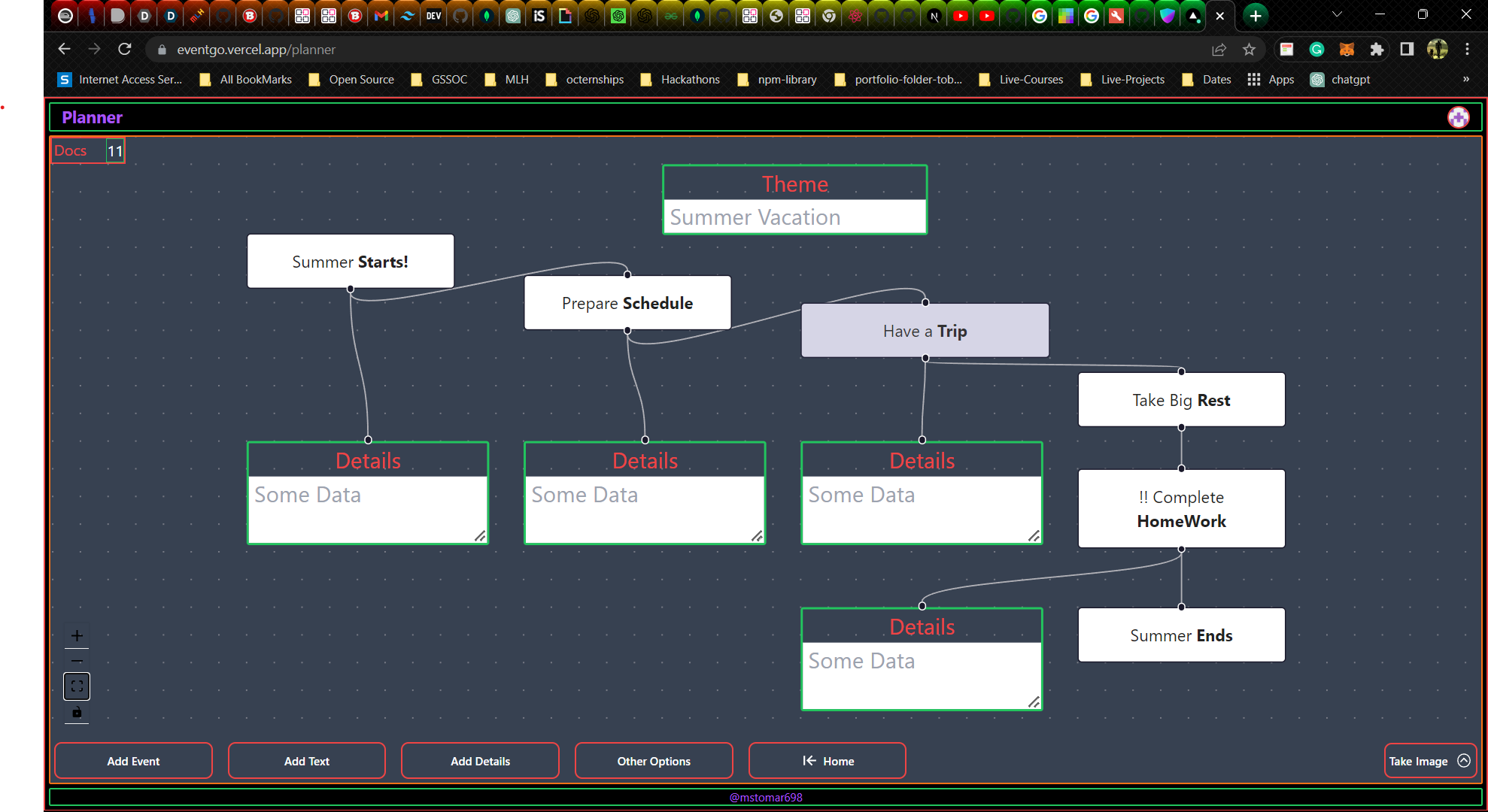This screenshot has width=1488, height=812.
Task: Expand the Take Image chevron button
Action: tap(1464, 761)
